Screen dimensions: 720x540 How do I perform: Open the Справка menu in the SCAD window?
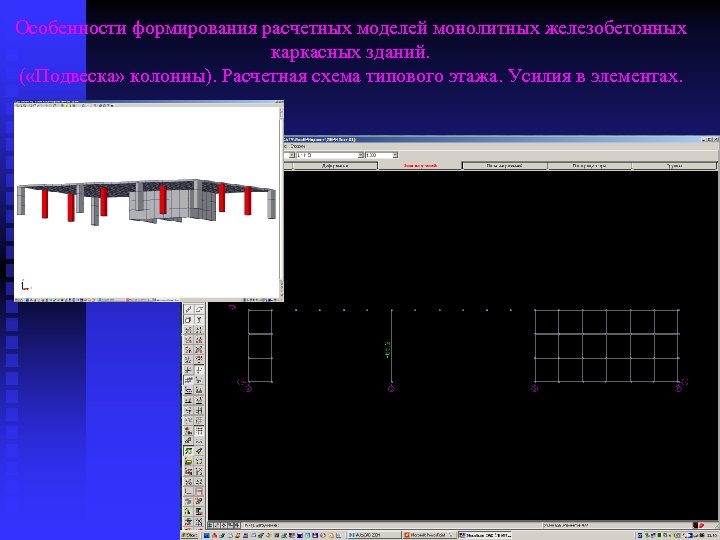pos(298,146)
